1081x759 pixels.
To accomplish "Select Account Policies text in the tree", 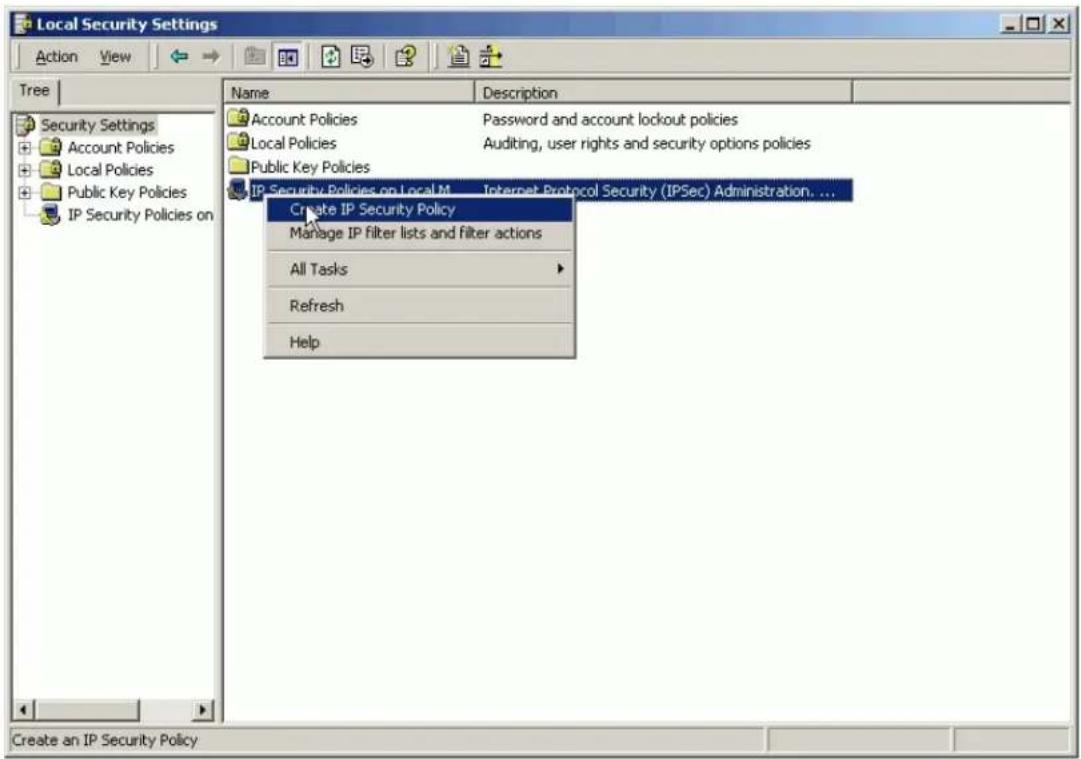I will pyautogui.click(x=121, y=148).
